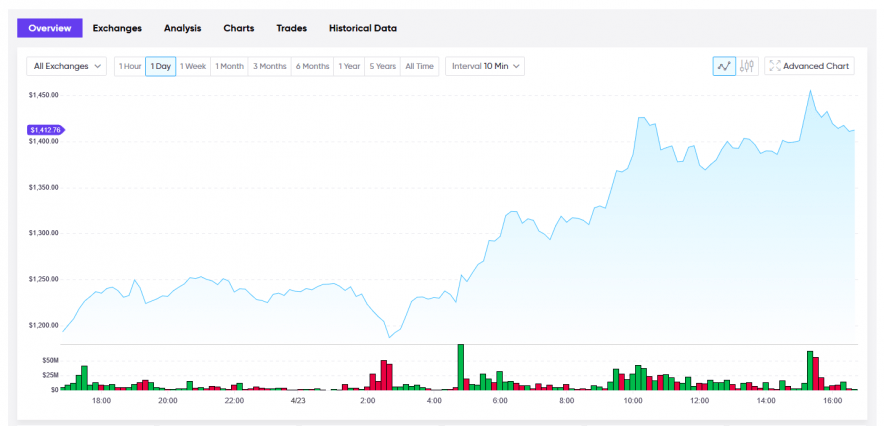Image resolution: width=884 pixels, height=426 pixels.
Task: Switch to the Analysis tab
Action: (x=183, y=28)
